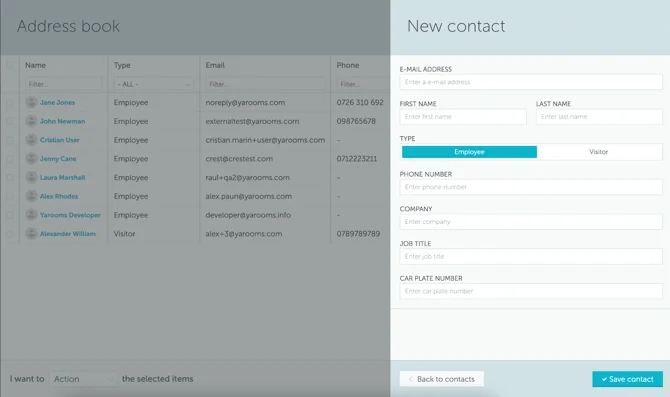Open the Action dropdown at the bottom
The image size is (670, 397).
click(83, 379)
